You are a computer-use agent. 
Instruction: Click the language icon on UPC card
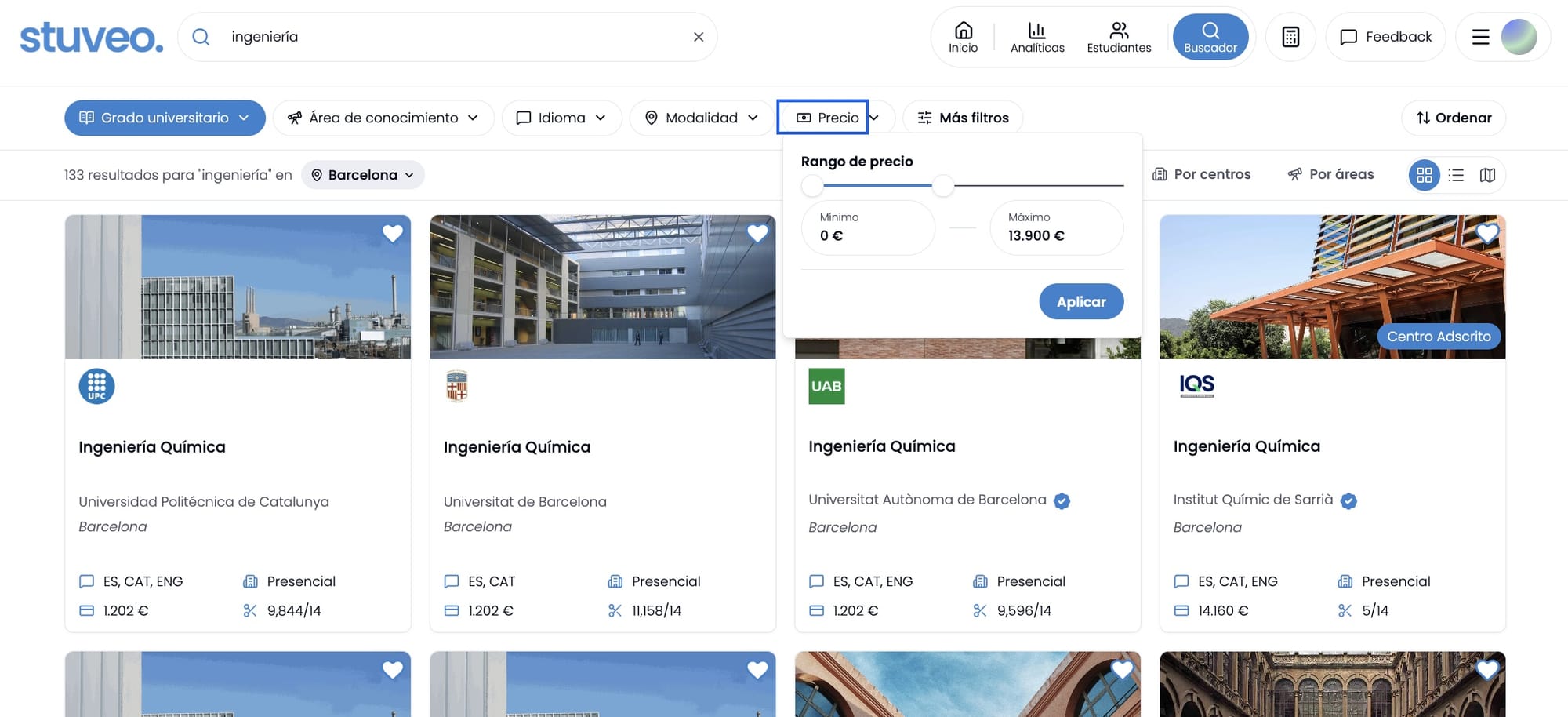click(x=86, y=581)
